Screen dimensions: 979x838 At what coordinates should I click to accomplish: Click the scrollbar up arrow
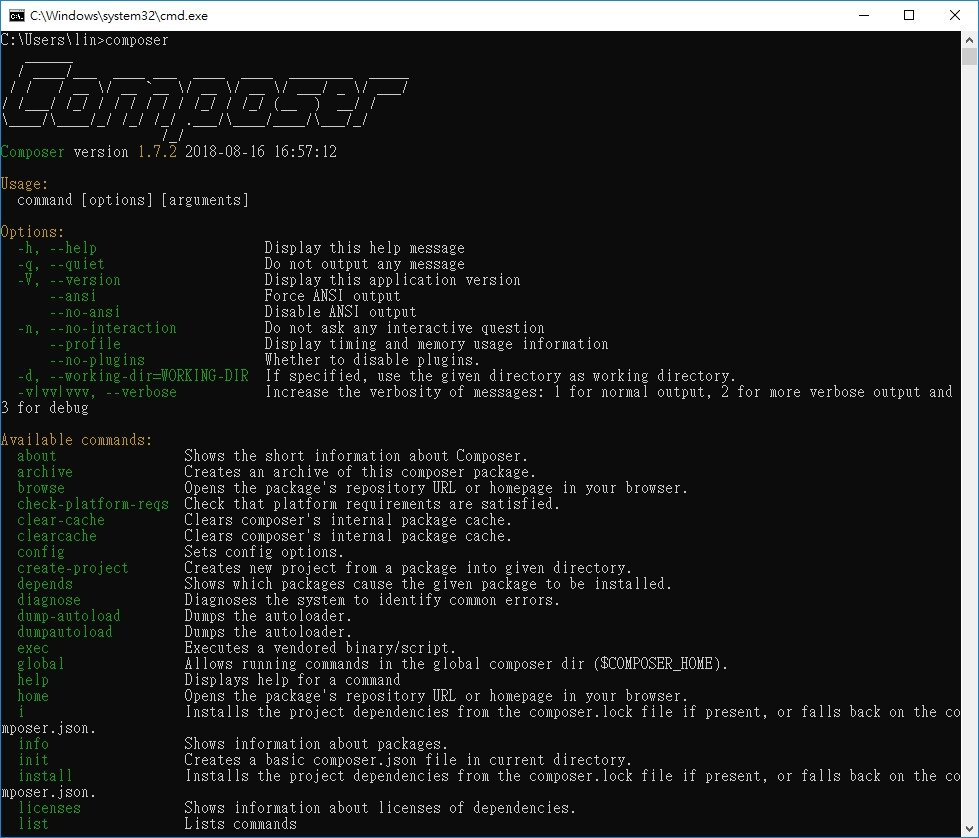tap(969, 39)
